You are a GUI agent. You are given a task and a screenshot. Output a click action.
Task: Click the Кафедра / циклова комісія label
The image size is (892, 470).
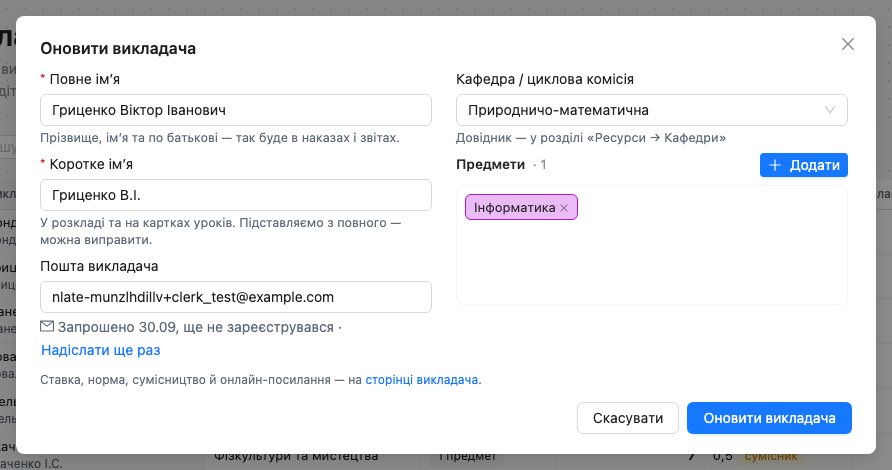pyautogui.click(x=545, y=79)
